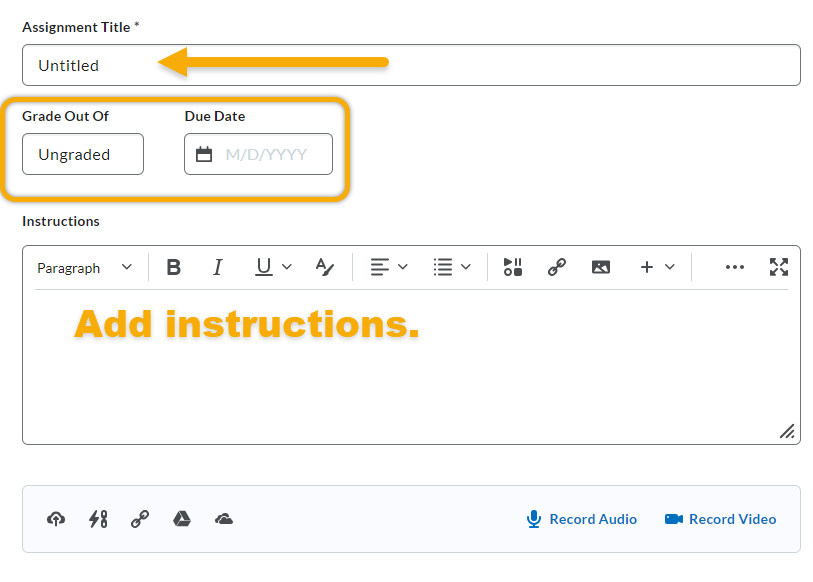813x582 pixels.
Task: Attach a file from Google Drive
Action: (181, 519)
